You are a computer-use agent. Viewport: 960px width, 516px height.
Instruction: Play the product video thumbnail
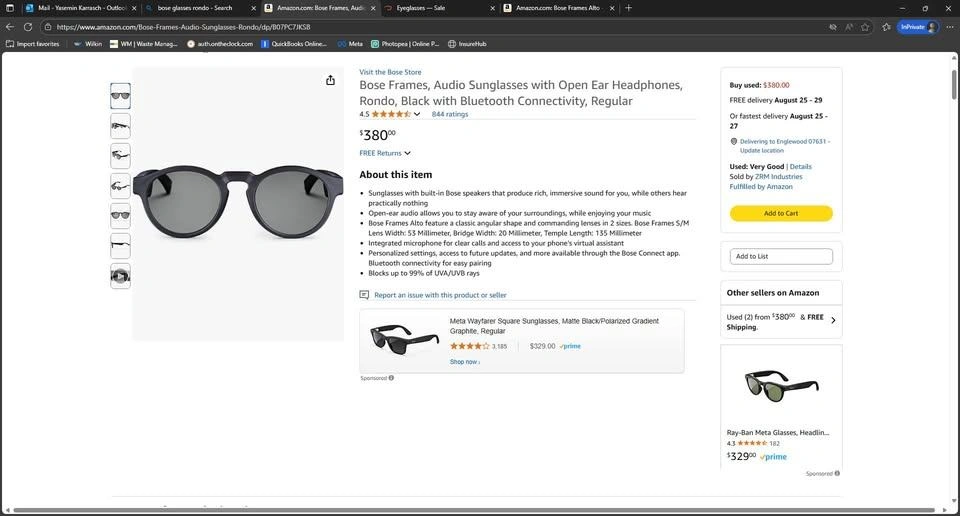pos(120,276)
